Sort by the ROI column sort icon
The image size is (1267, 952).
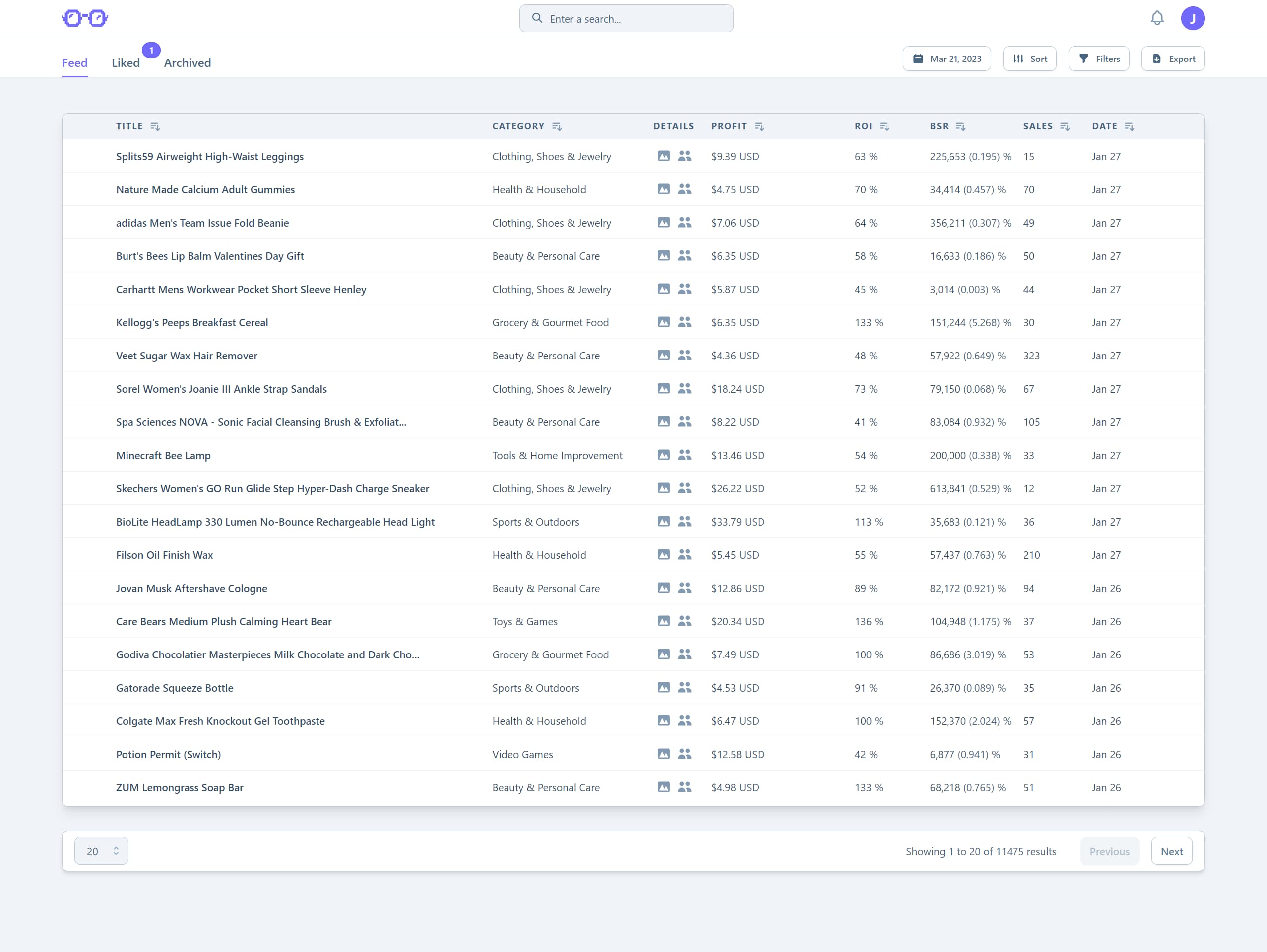pos(885,126)
